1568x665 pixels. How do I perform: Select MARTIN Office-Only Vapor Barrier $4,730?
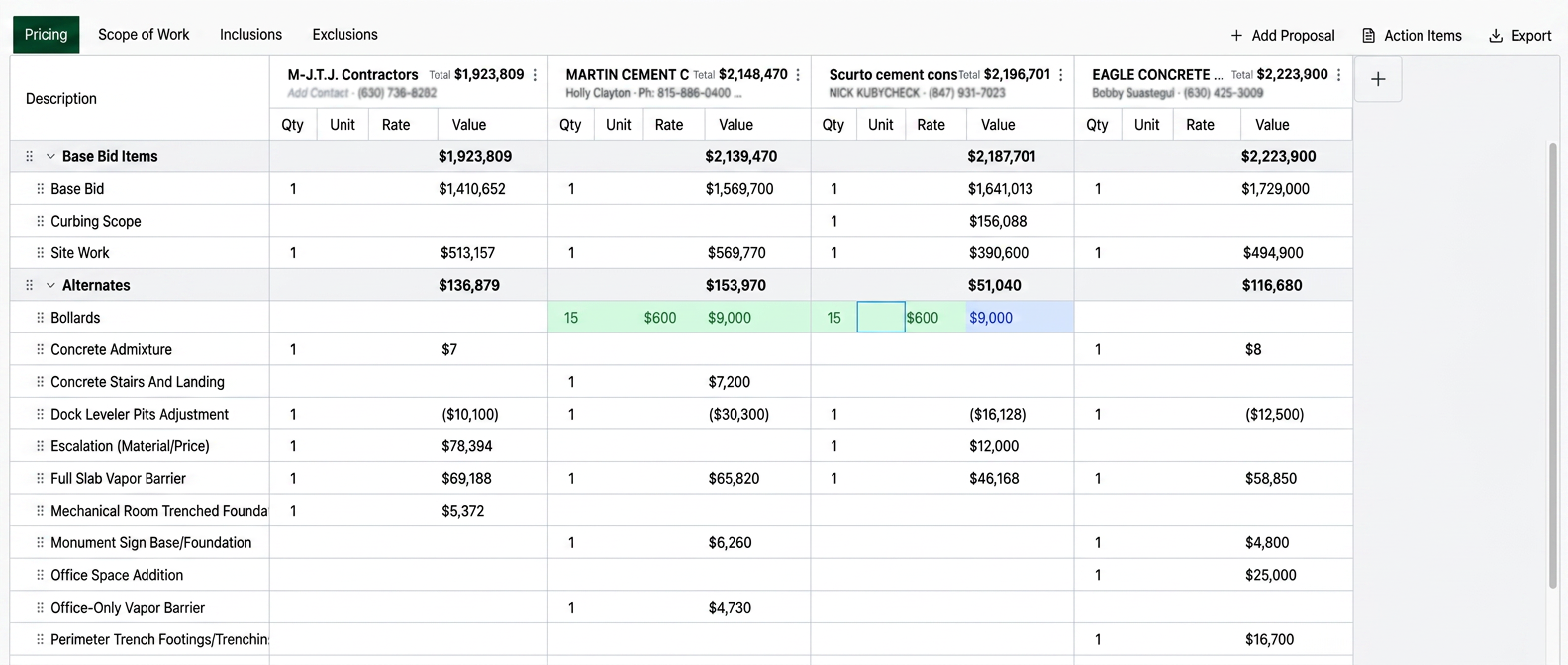730,607
